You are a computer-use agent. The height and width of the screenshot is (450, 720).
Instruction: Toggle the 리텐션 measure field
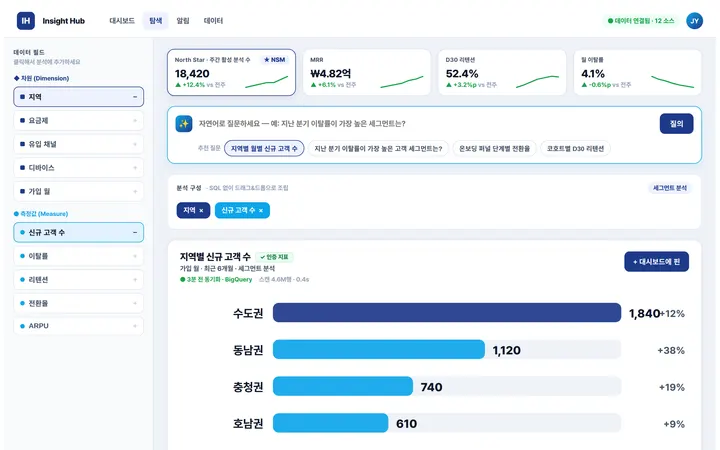coord(79,280)
